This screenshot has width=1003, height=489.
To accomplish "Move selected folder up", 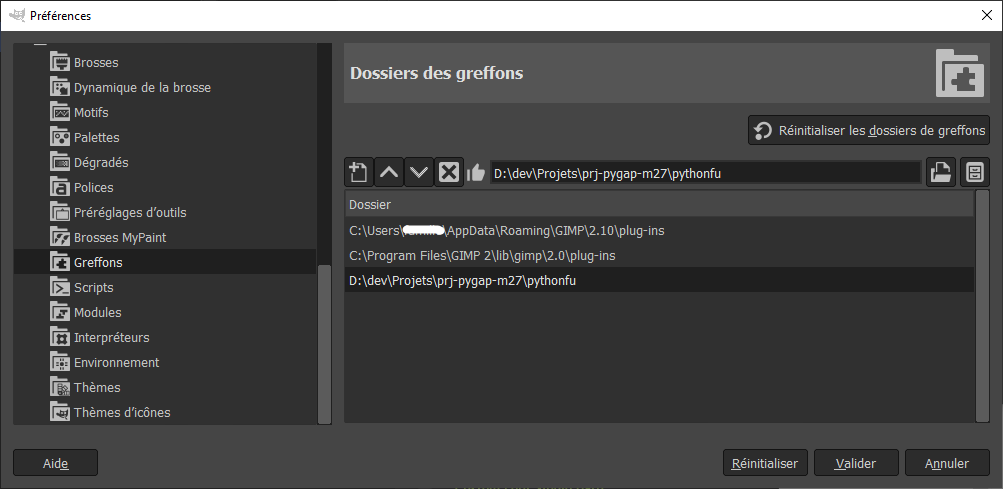I will (x=389, y=172).
